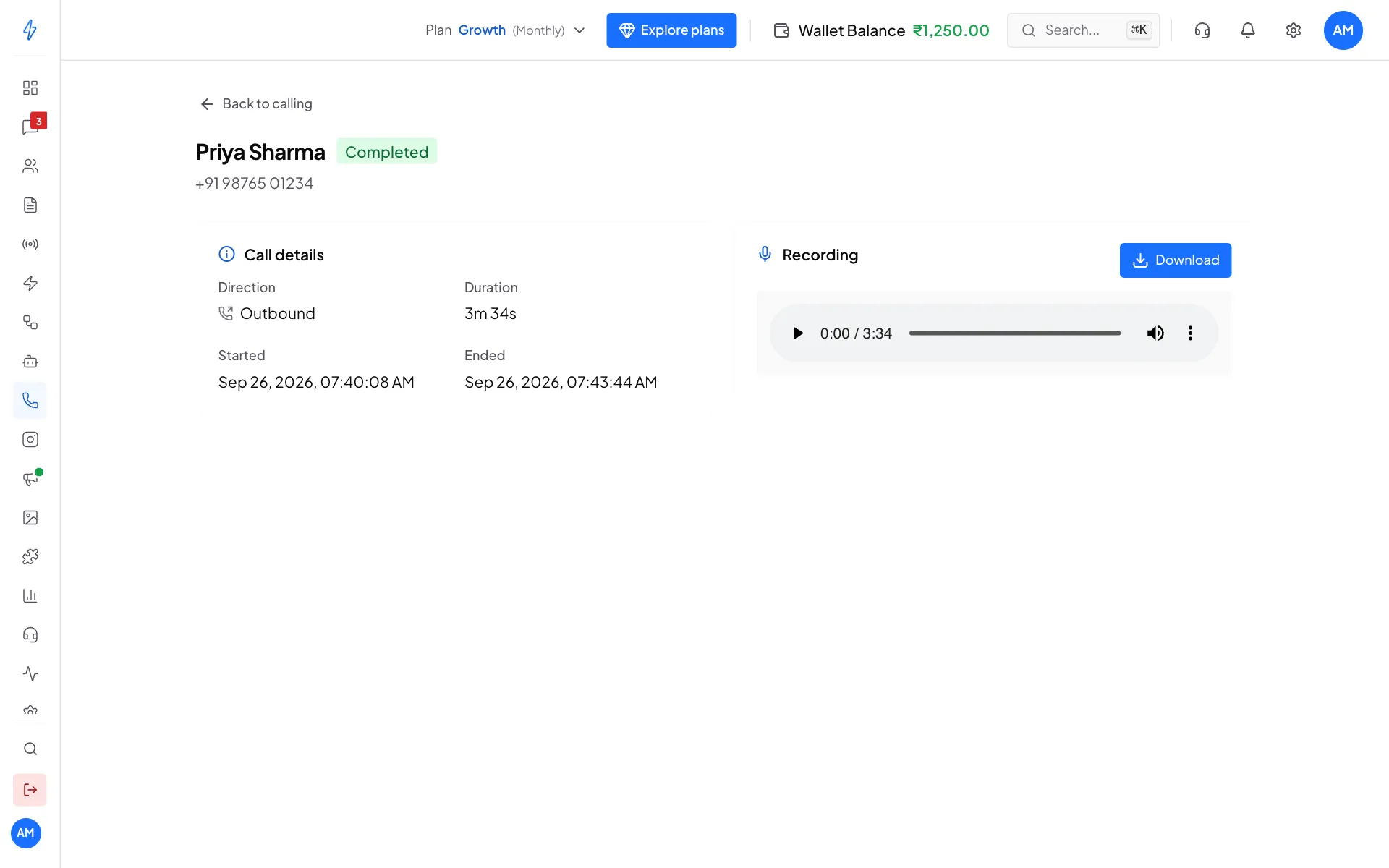Click the lightning logo at top left
1389x868 pixels.
click(30, 30)
